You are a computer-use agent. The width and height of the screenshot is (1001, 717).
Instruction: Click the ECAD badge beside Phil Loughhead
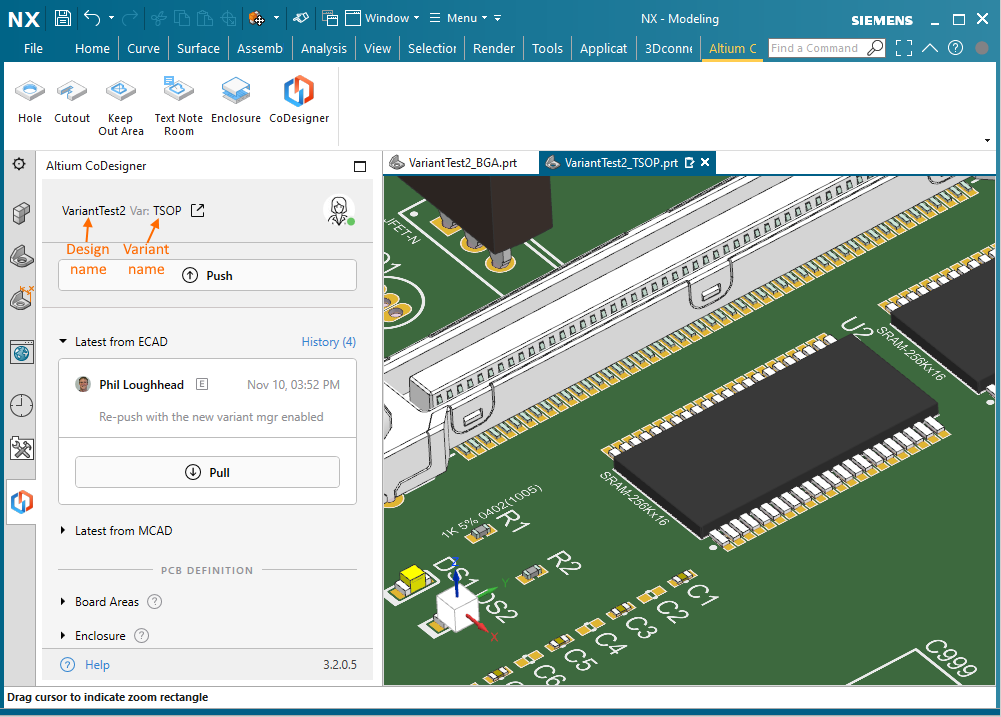click(202, 384)
